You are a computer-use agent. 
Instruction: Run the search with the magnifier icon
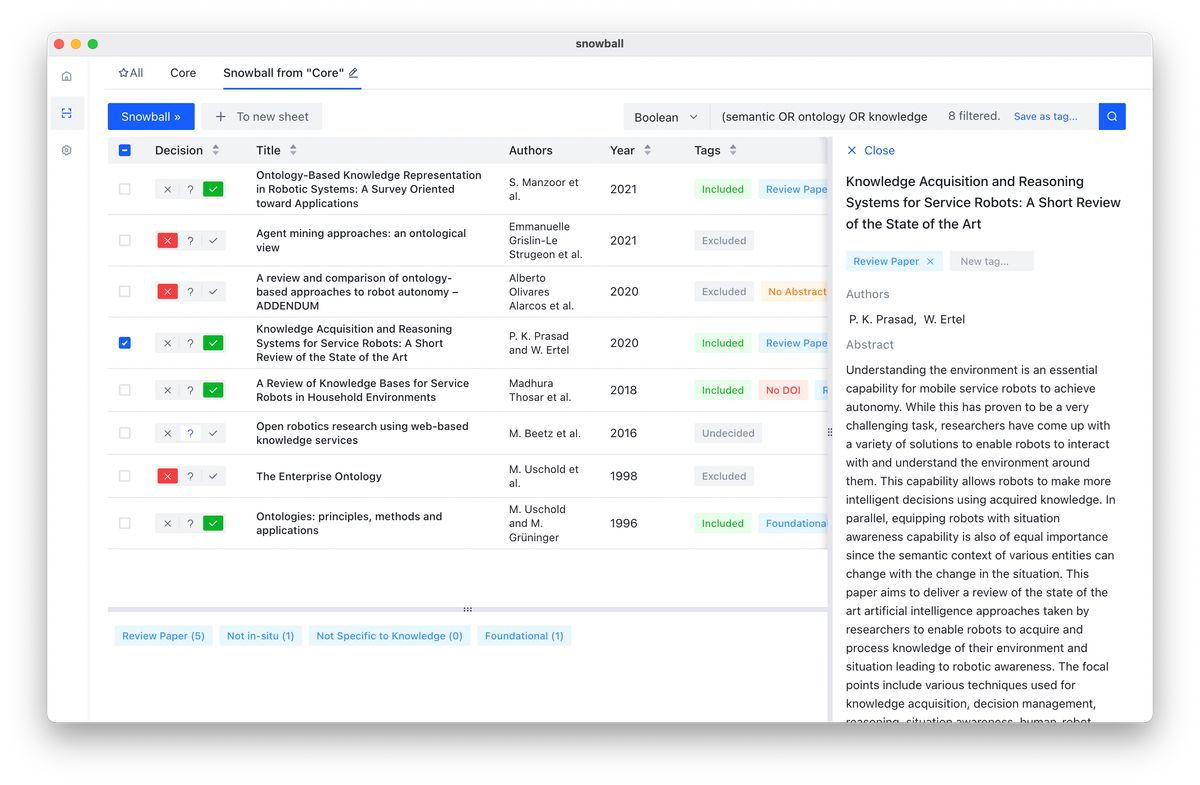click(1111, 116)
